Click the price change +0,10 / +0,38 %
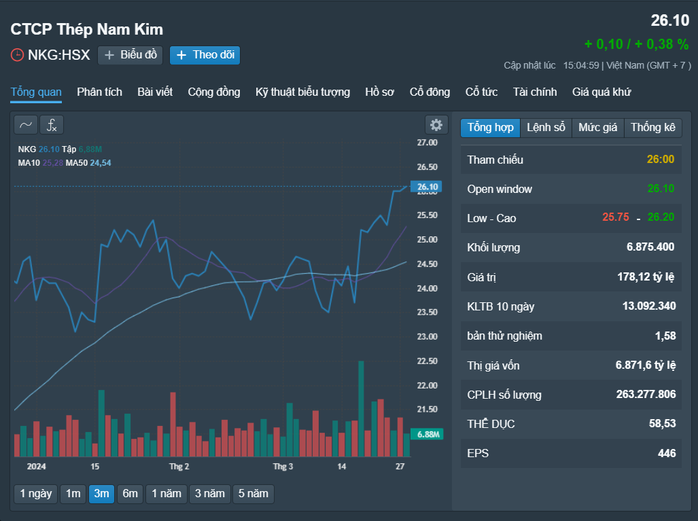 point(637,44)
